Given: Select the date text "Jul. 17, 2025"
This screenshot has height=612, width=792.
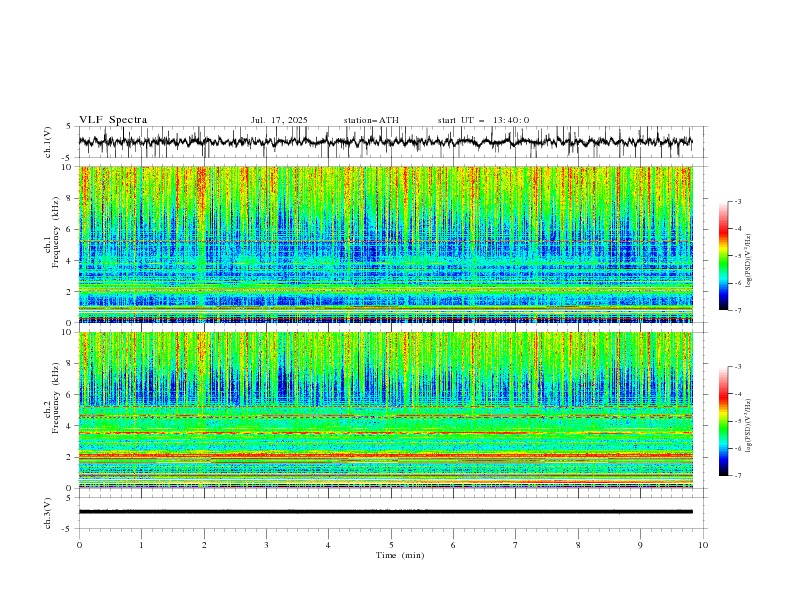Looking at the screenshot, I should click(x=279, y=120).
